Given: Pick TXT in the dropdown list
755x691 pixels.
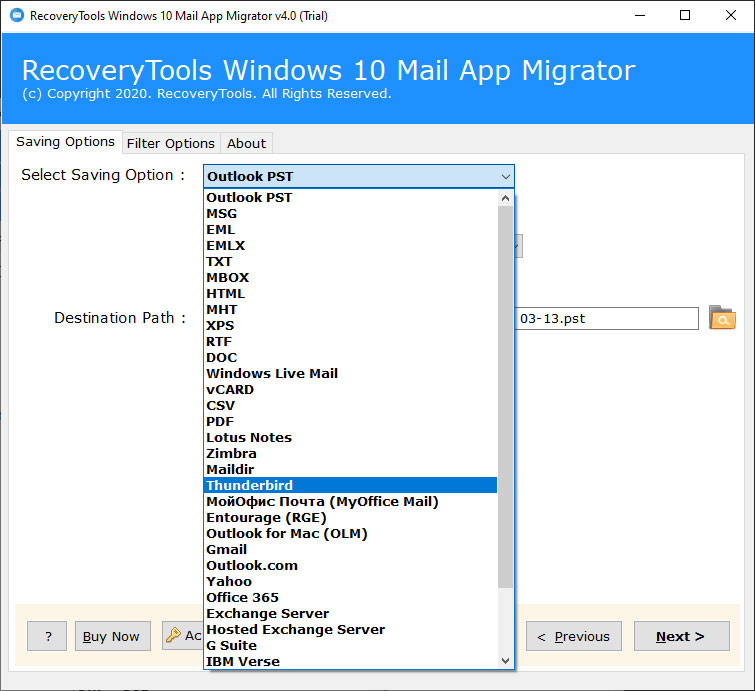Looking at the screenshot, I should coord(351,261).
